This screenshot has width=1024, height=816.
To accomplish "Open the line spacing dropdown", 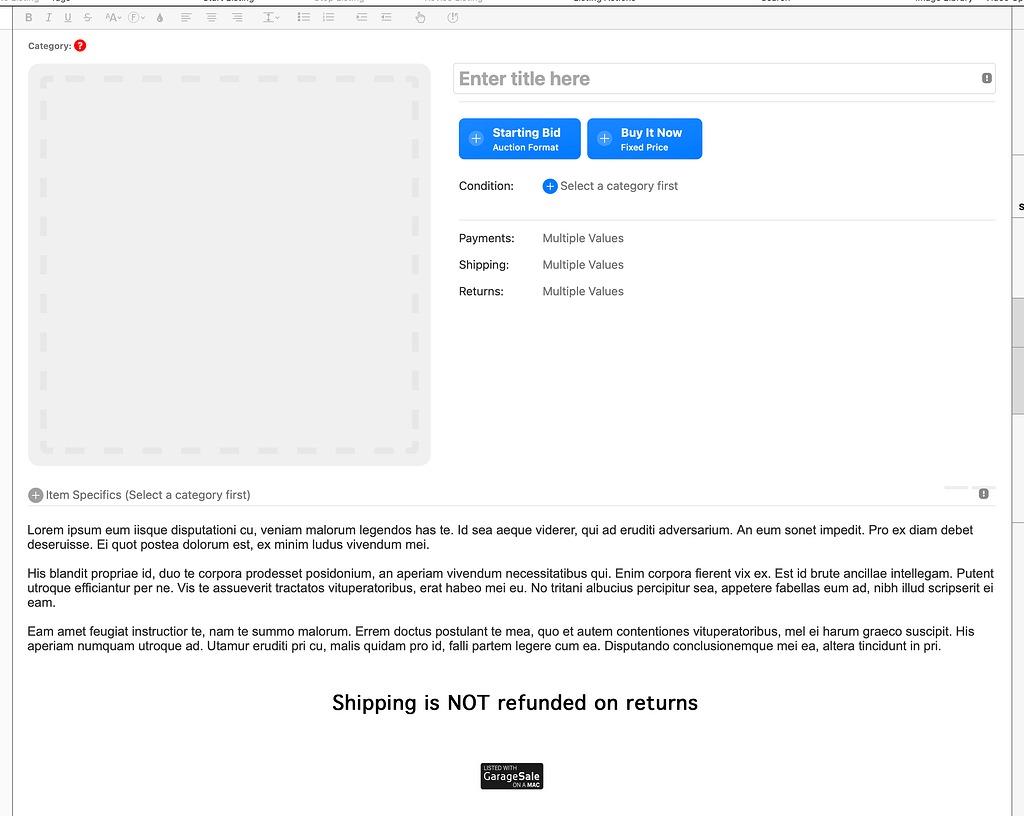I will coord(271,17).
